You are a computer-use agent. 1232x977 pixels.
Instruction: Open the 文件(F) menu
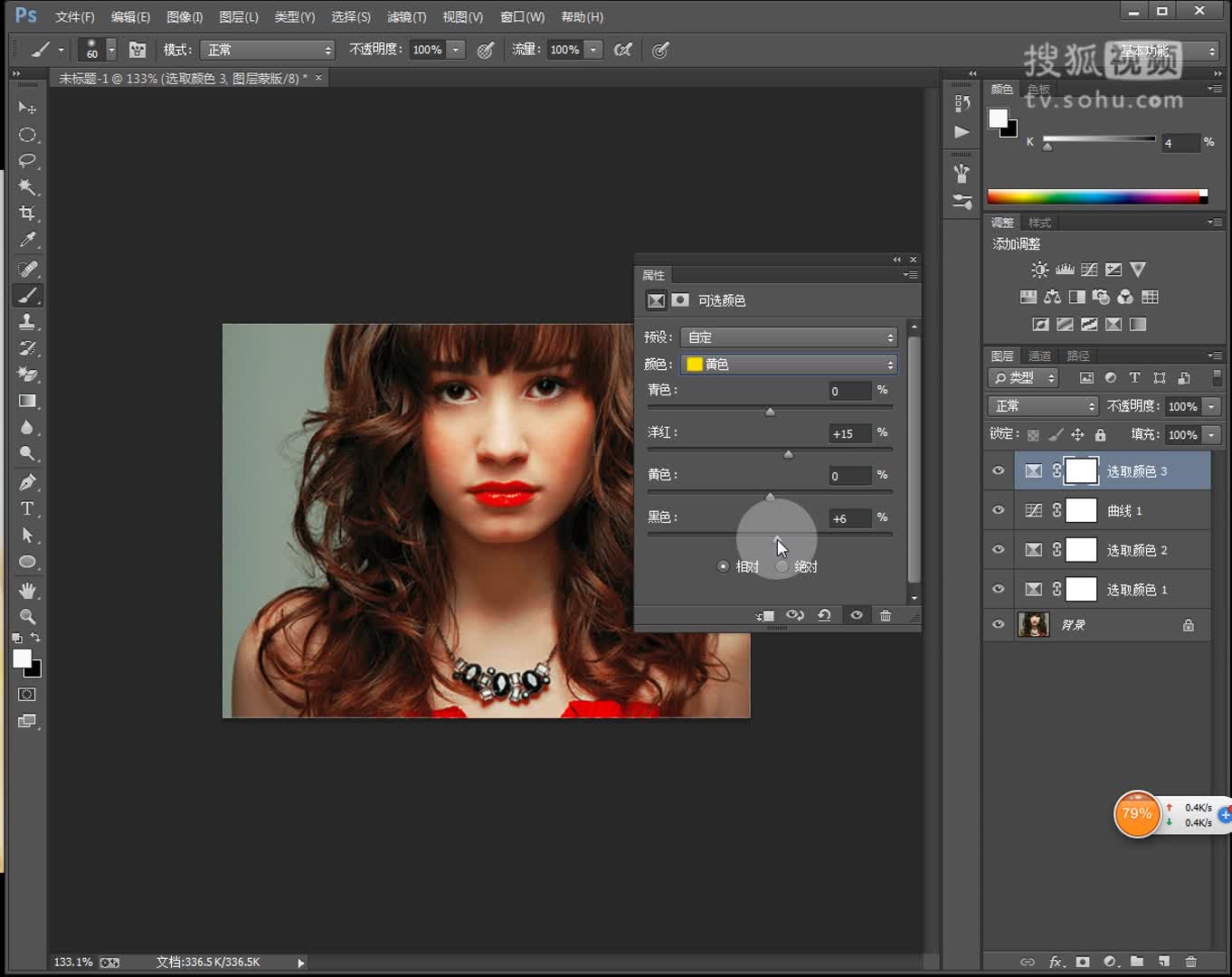point(74,16)
